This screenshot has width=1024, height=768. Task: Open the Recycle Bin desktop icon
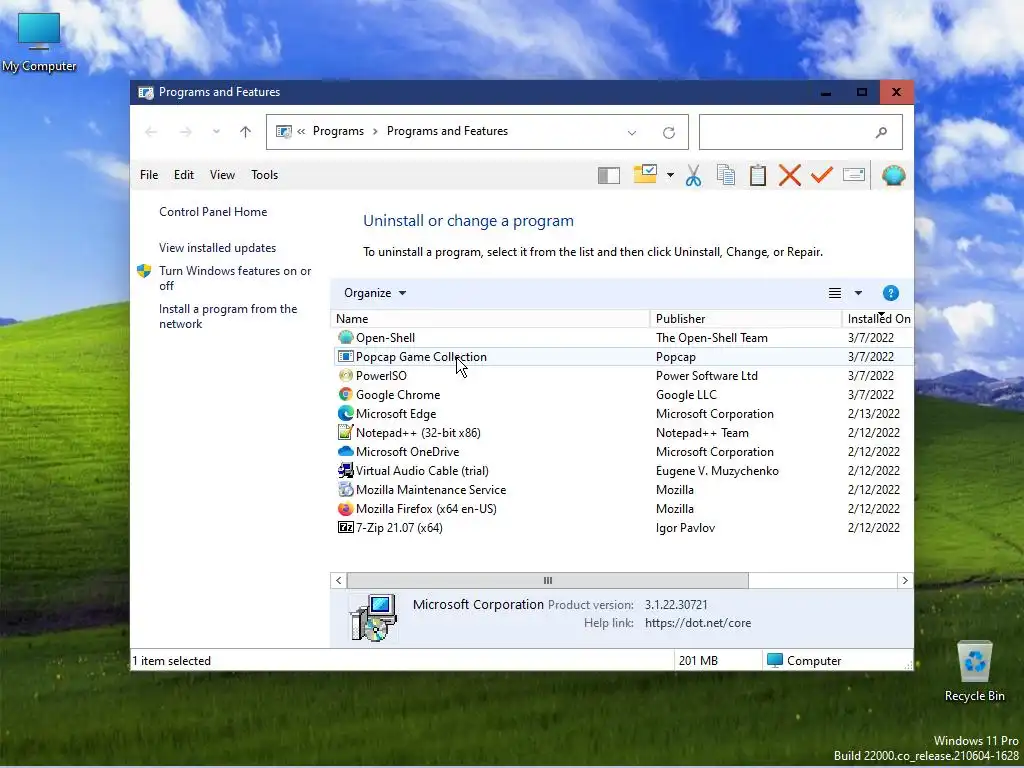click(974, 671)
